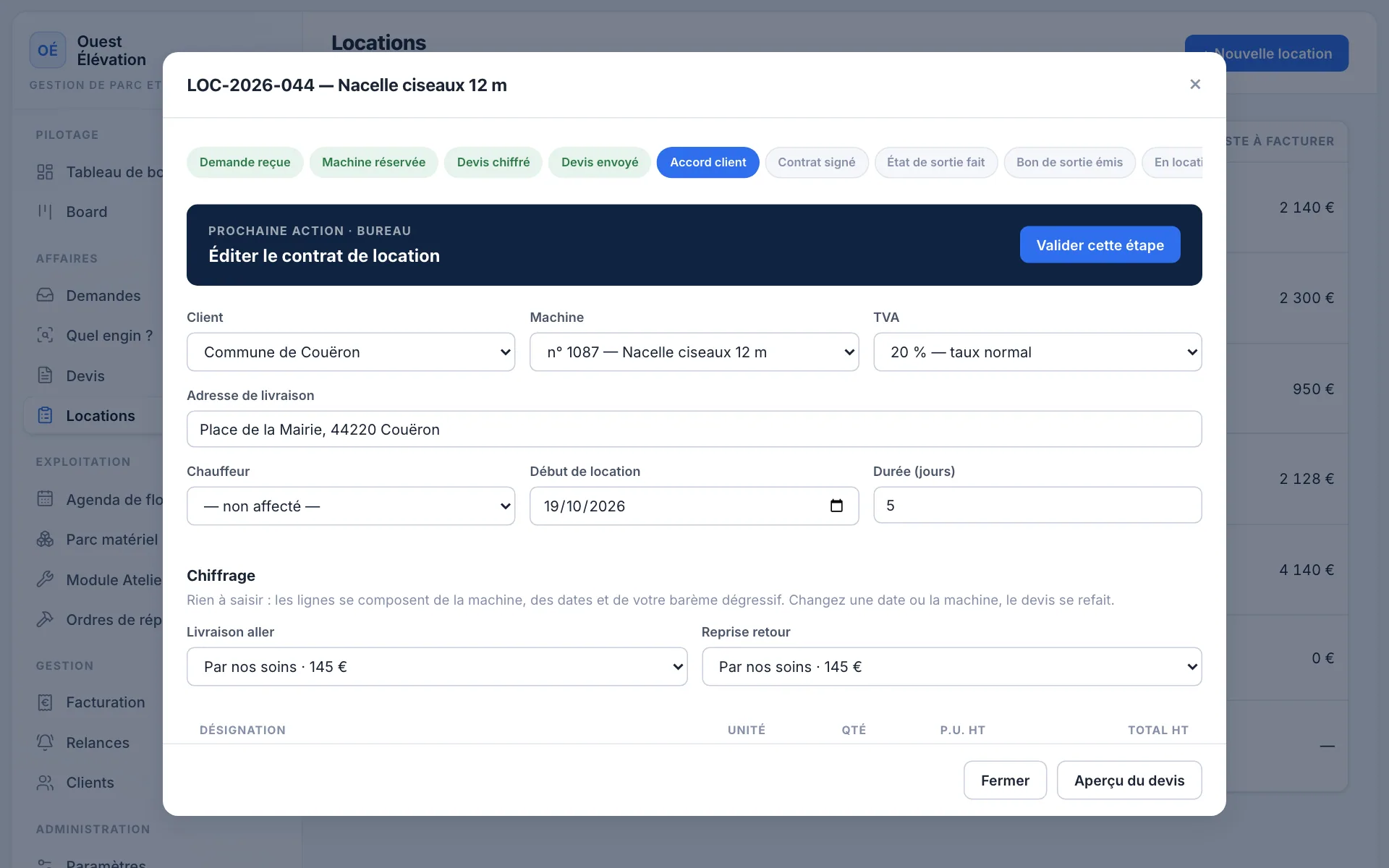The width and height of the screenshot is (1389, 868).
Task: Click the 4 140 € amount
Action: coord(1307,570)
